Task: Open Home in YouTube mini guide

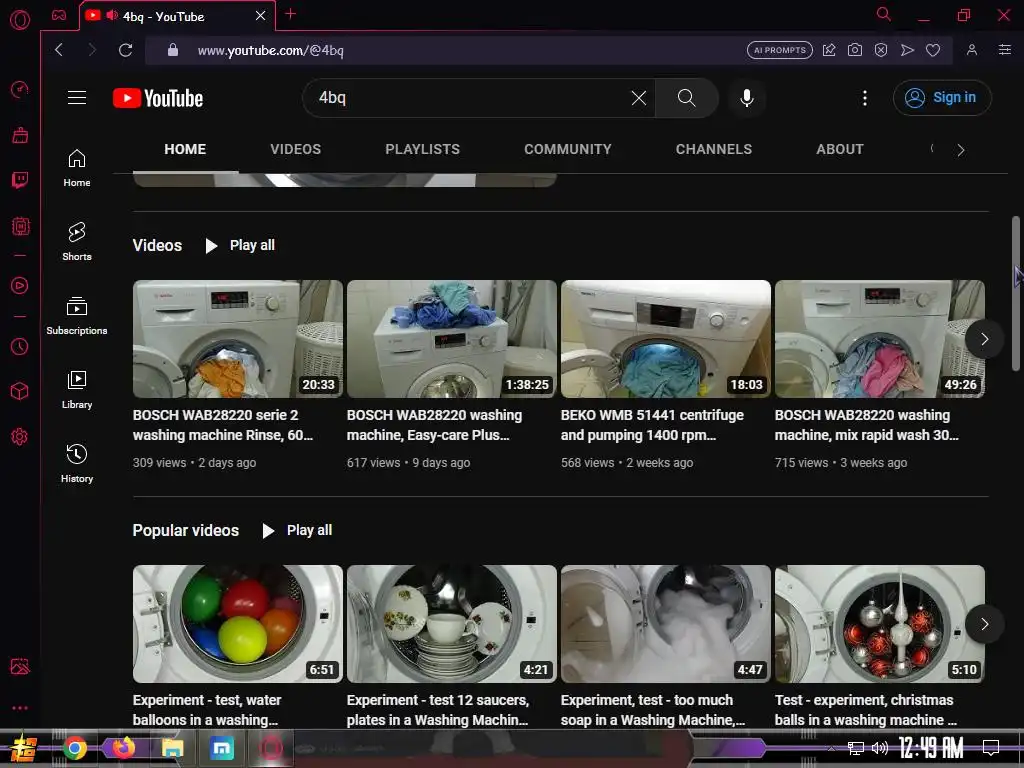Action: (77, 168)
